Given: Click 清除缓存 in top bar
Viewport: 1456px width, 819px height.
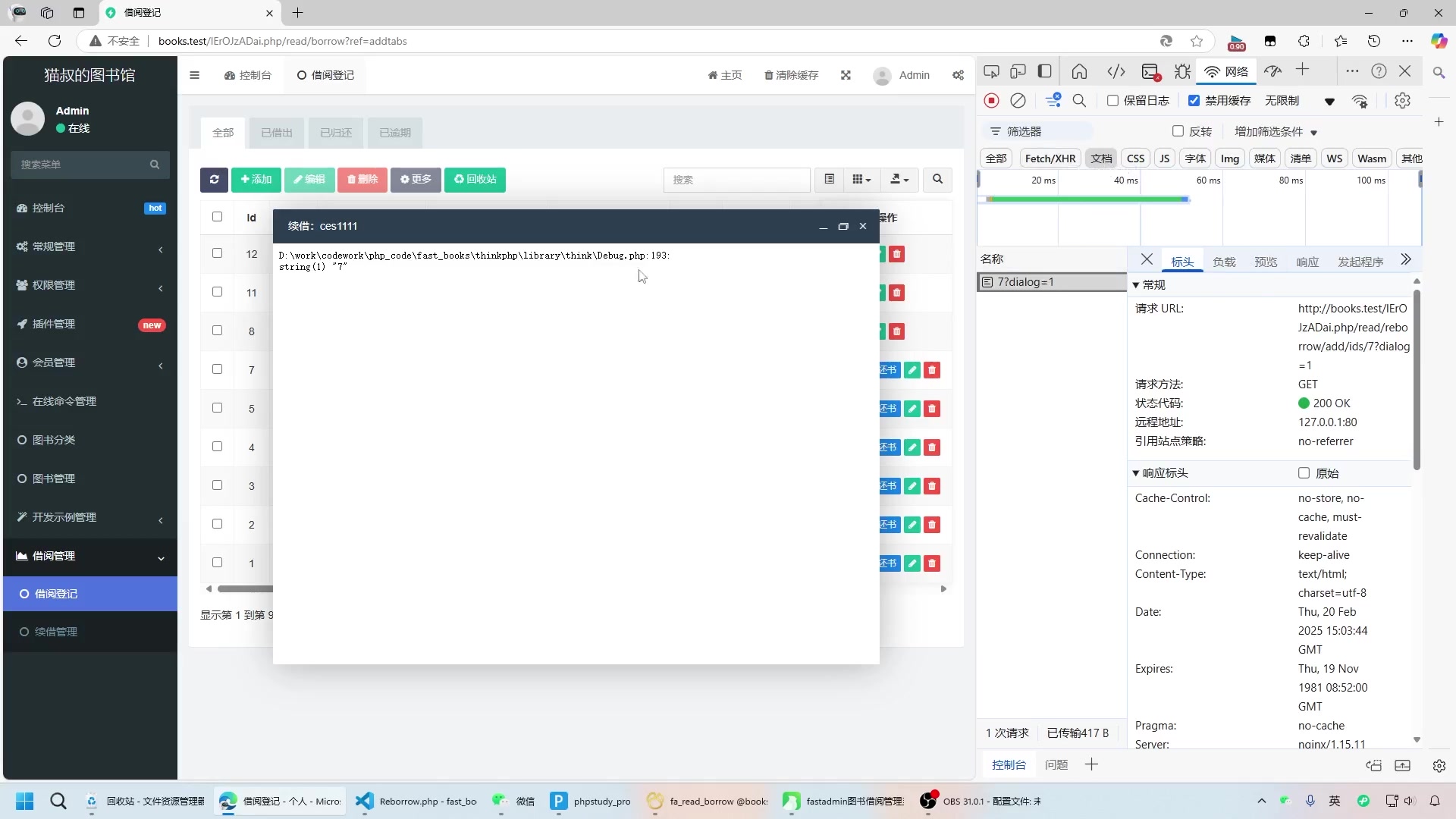Looking at the screenshot, I should point(791,75).
